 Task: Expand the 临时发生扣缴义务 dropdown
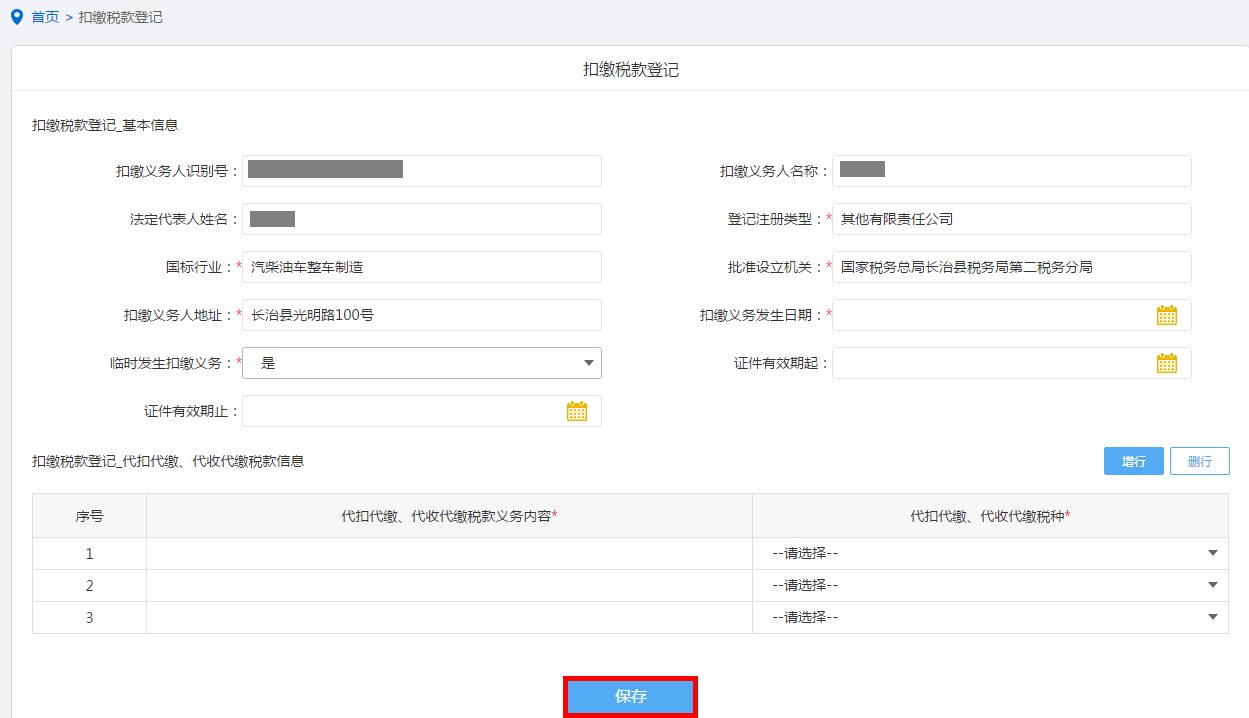tap(422, 363)
